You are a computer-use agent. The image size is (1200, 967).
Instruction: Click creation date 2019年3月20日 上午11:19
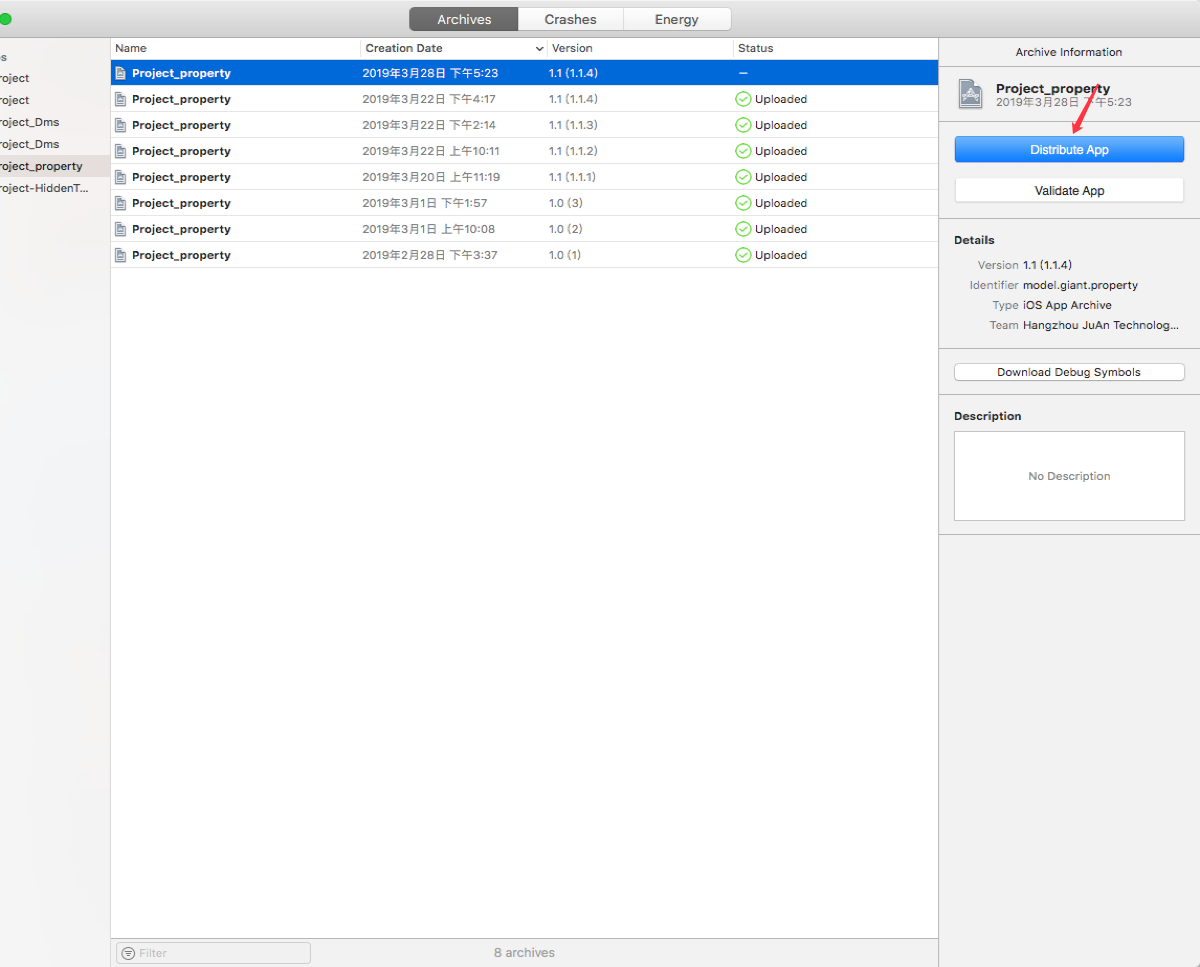coord(431,177)
